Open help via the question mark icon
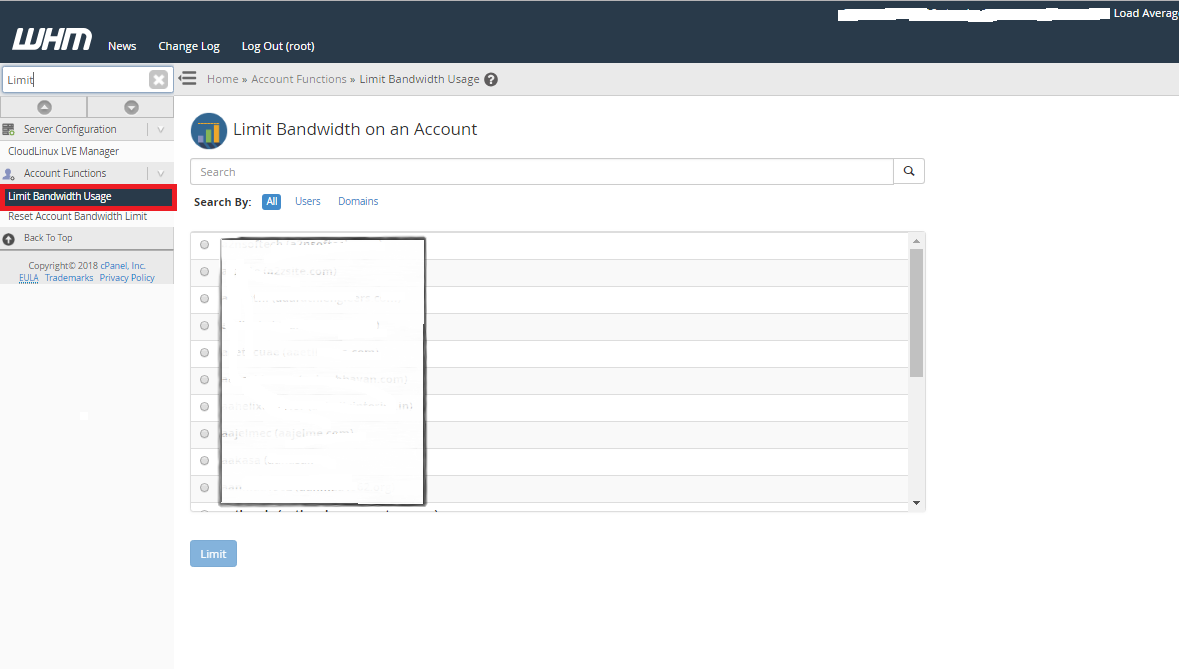The image size is (1179, 669). coord(491,80)
